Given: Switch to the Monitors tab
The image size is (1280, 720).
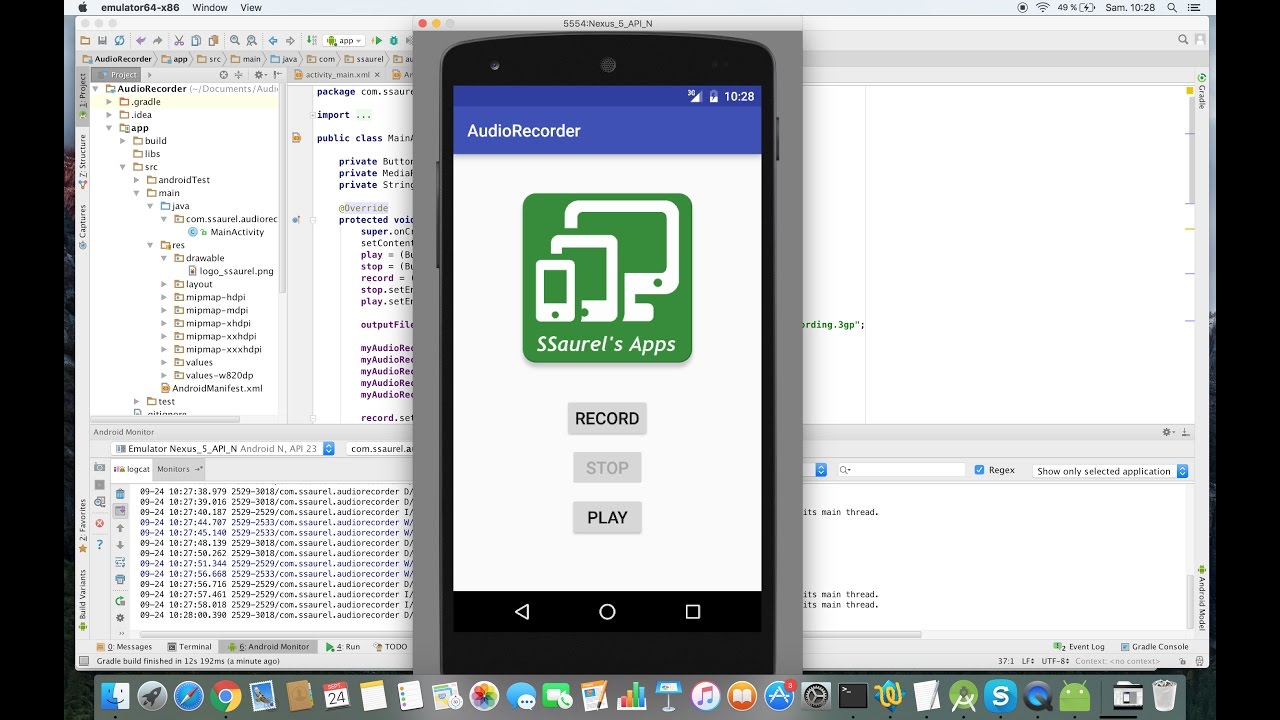Looking at the screenshot, I should (x=179, y=469).
